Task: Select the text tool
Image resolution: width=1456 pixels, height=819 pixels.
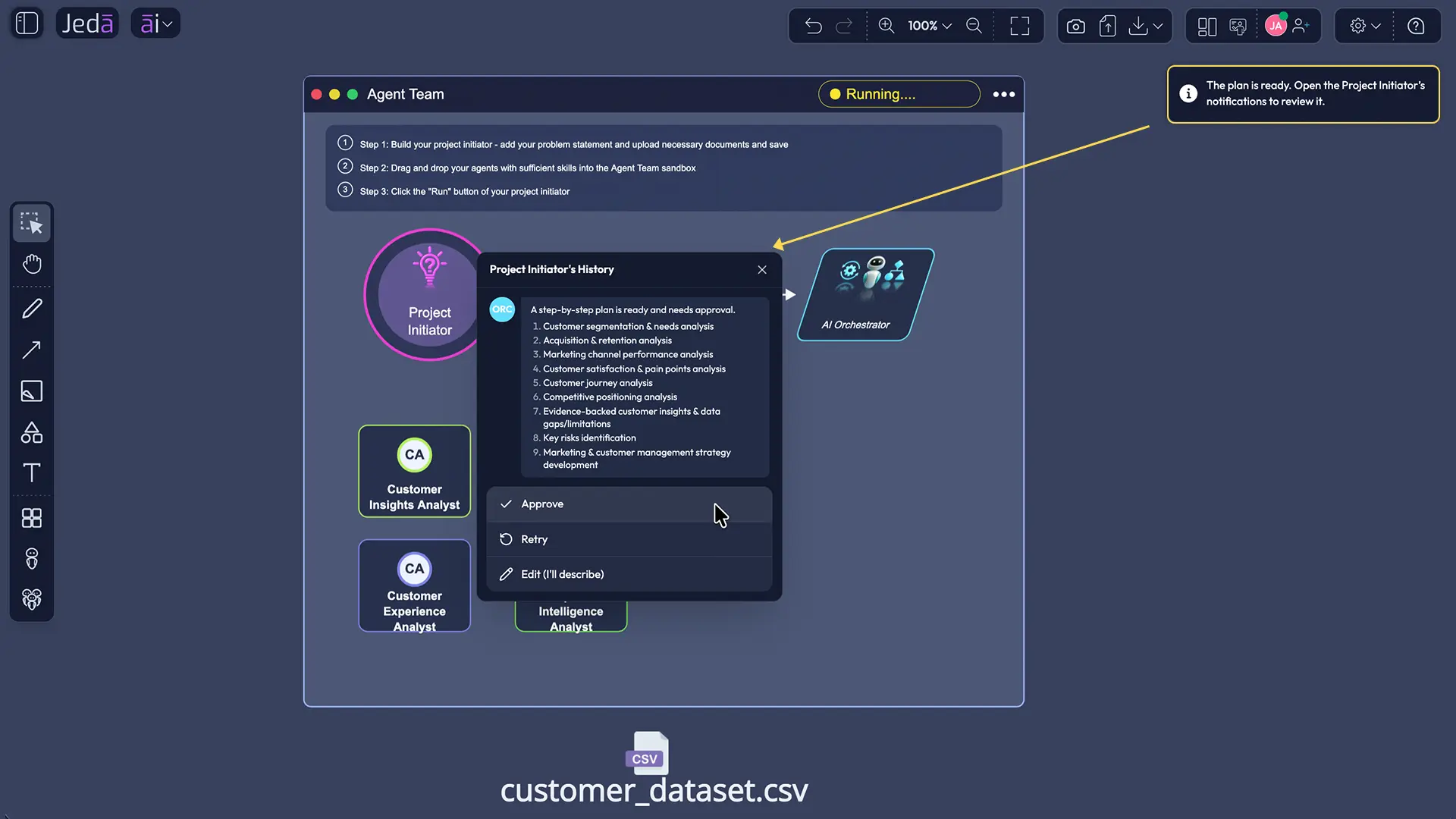Action: pyautogui.click(x=32, y=473)
